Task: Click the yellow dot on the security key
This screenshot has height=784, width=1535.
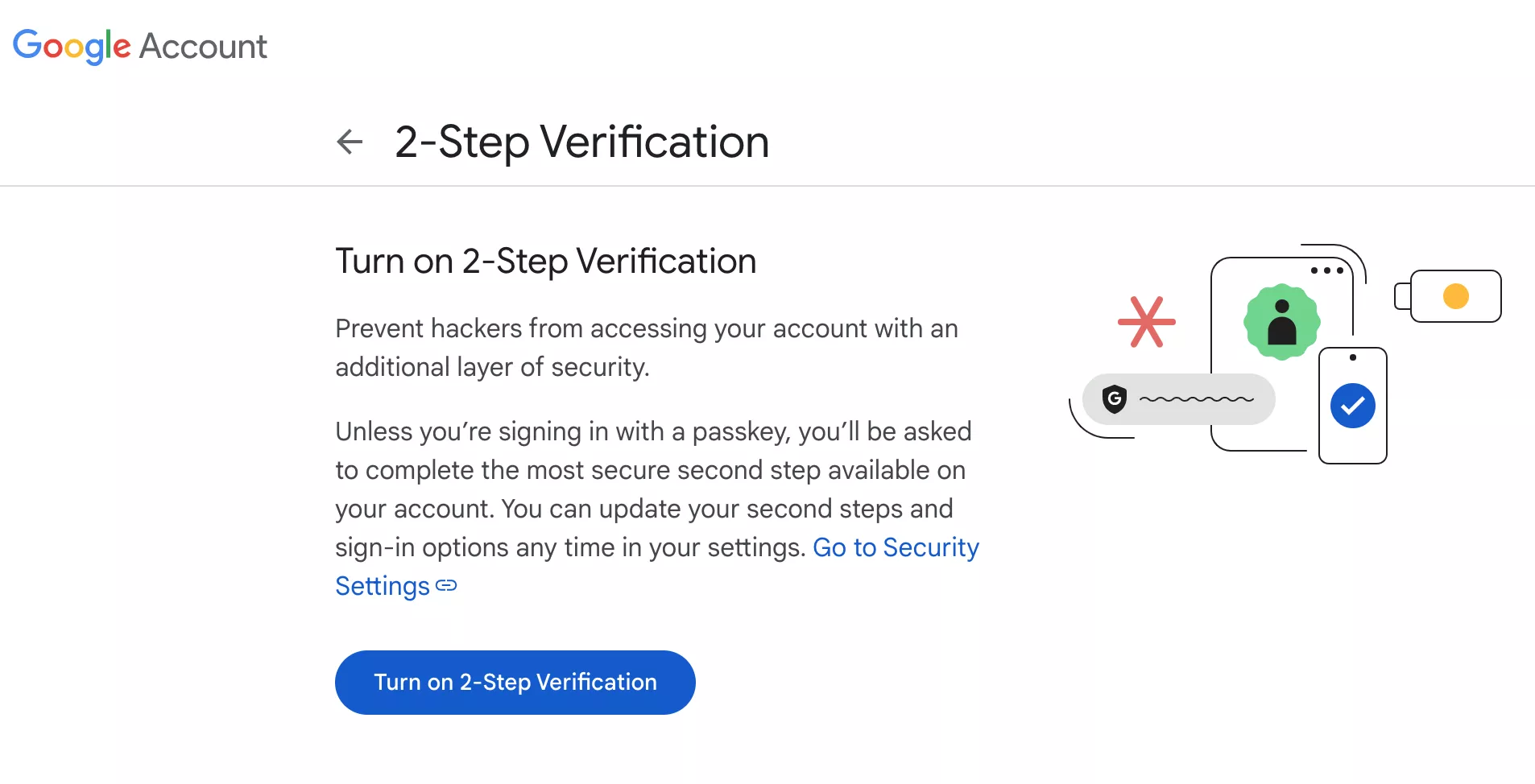Action: (x=1455, y=296)
